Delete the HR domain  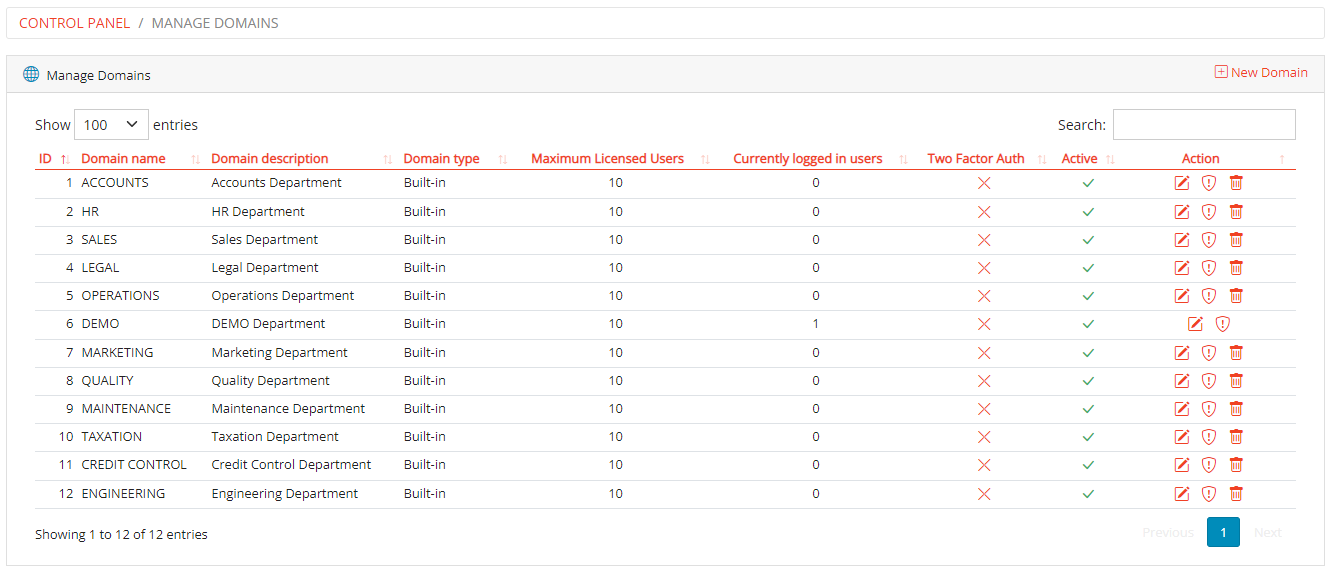click(x=1236, y=211)
